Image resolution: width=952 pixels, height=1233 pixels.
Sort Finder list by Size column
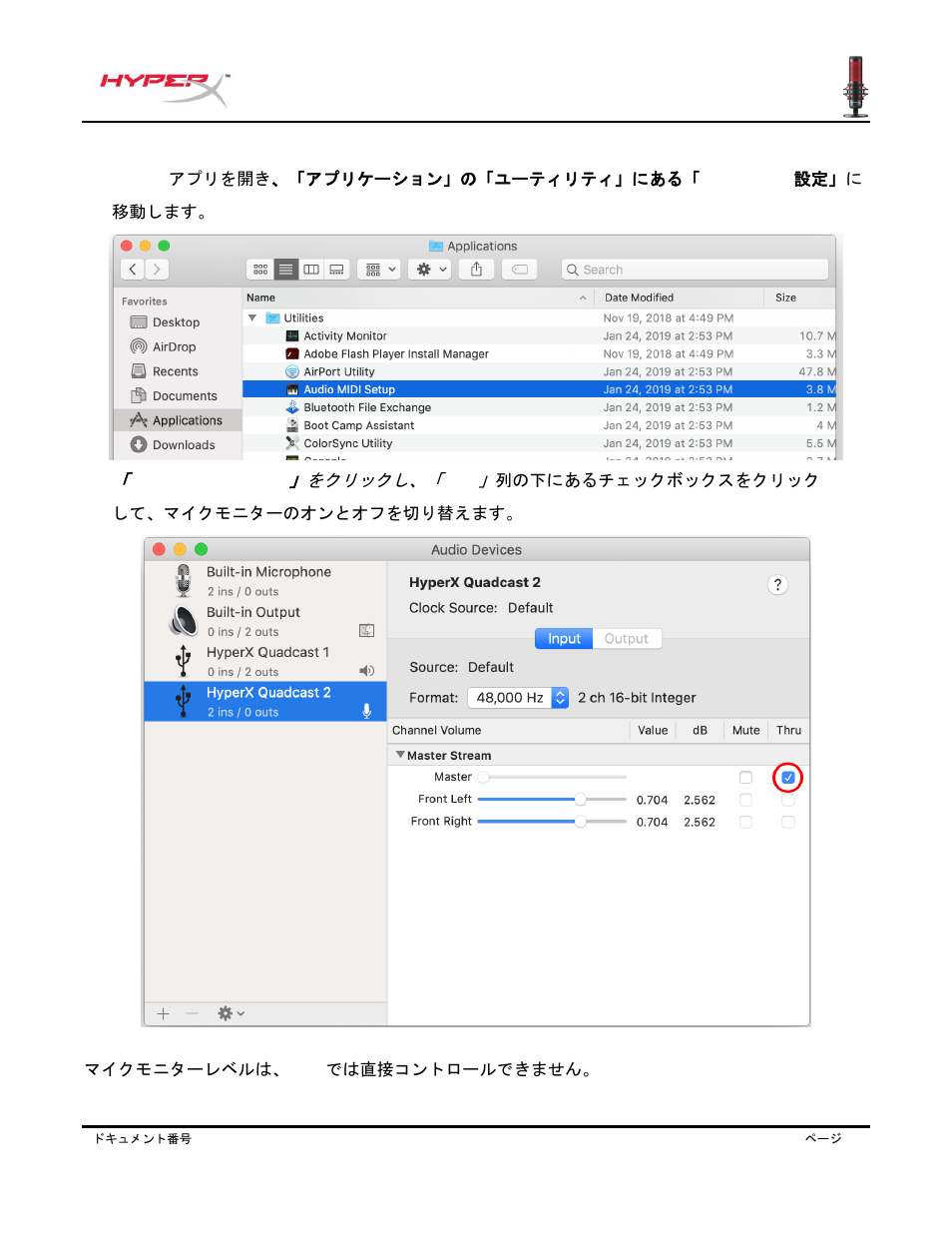(x=800, y=298)
